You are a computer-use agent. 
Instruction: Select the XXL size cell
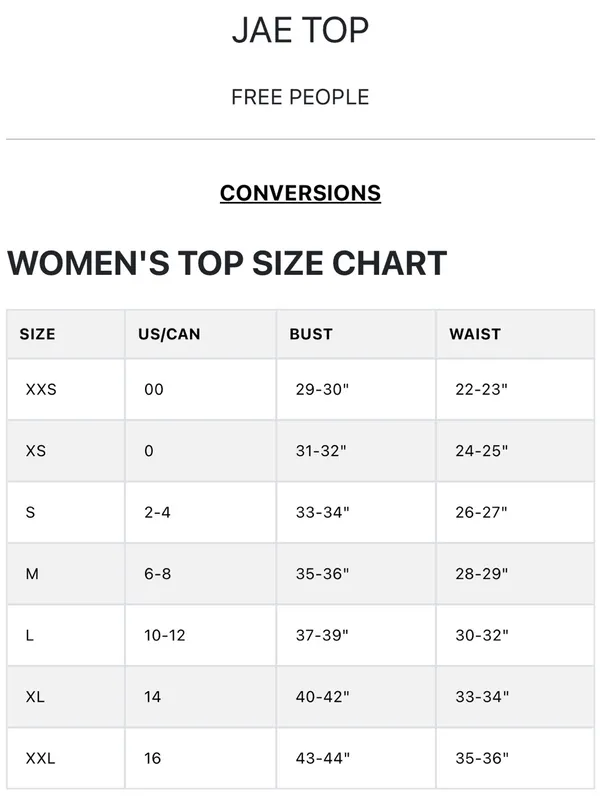point(40,758)
